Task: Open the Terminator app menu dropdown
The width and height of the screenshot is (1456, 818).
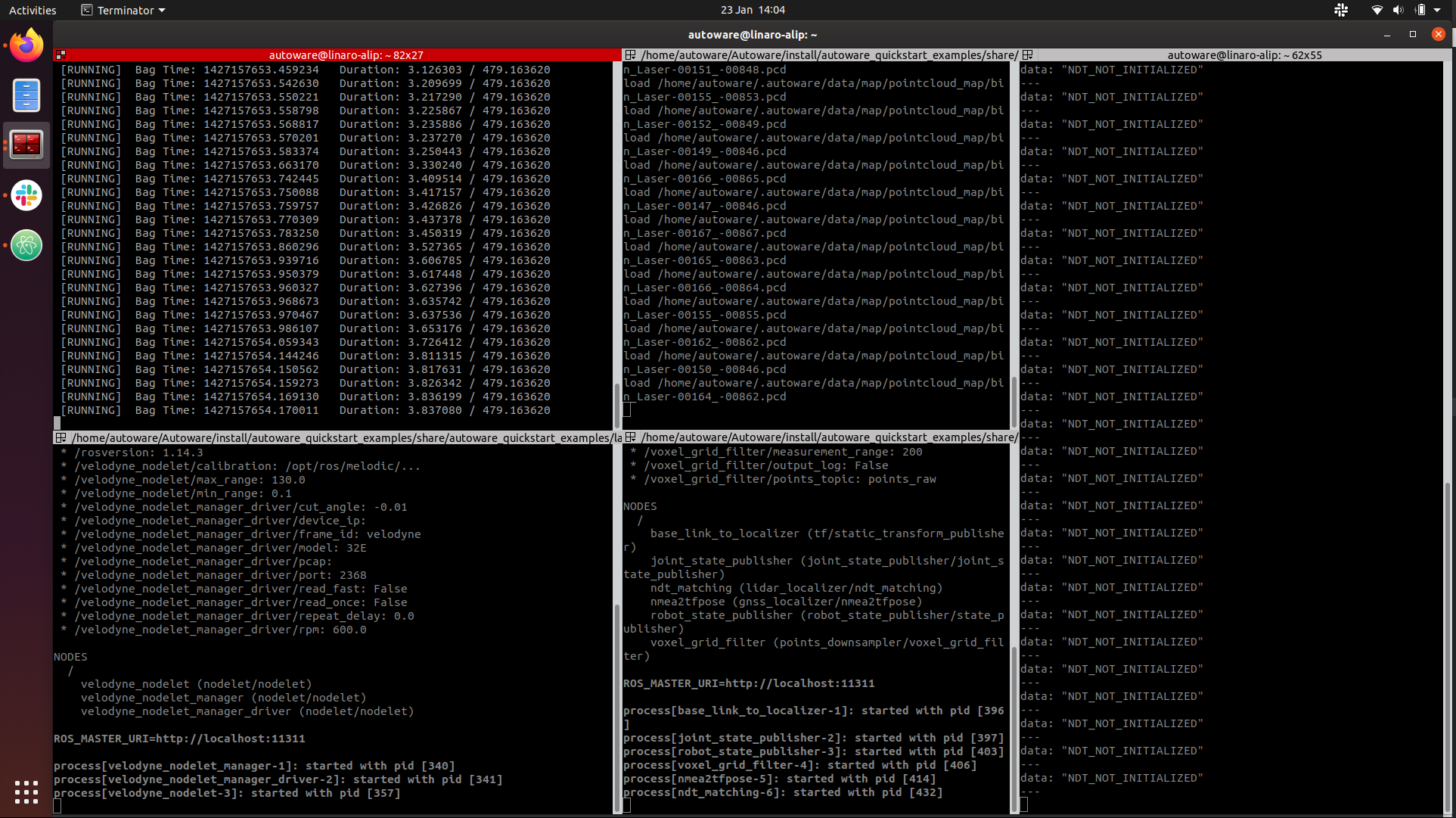Action: 123,10
